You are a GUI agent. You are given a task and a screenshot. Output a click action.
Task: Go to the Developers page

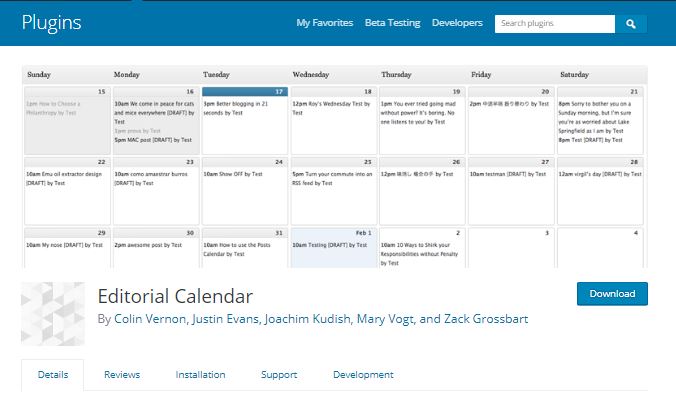[457, 23]
